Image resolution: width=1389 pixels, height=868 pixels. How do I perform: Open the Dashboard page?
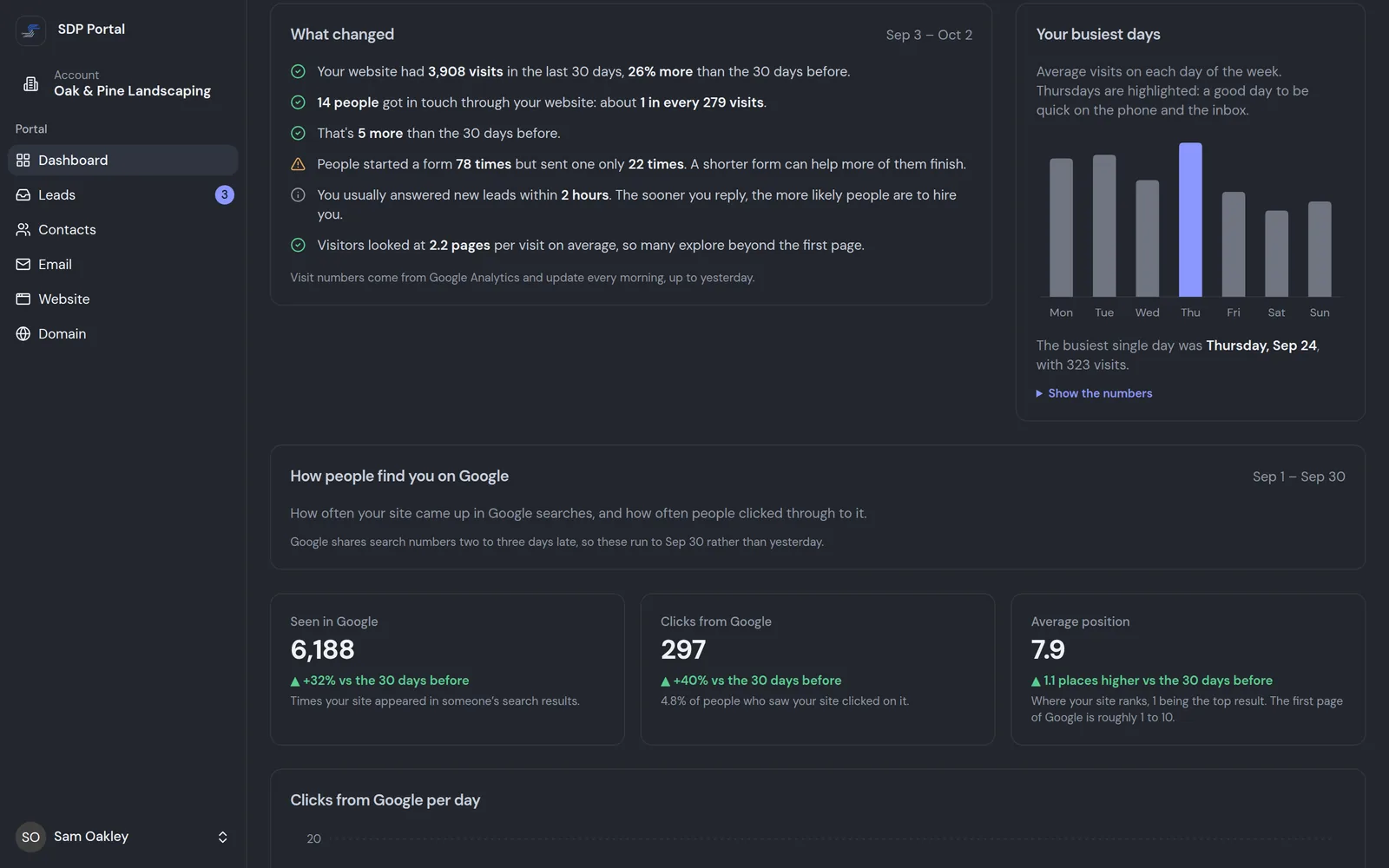(x=123, y=161)
